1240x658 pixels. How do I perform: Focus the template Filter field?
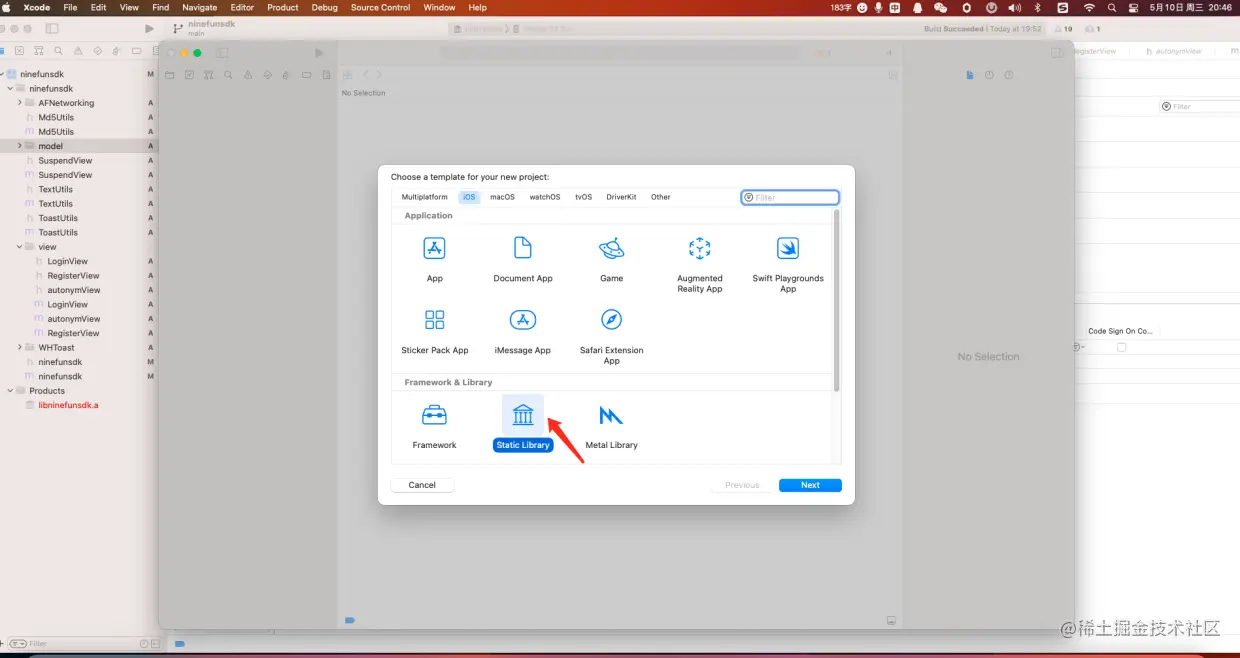coord(790,197)
